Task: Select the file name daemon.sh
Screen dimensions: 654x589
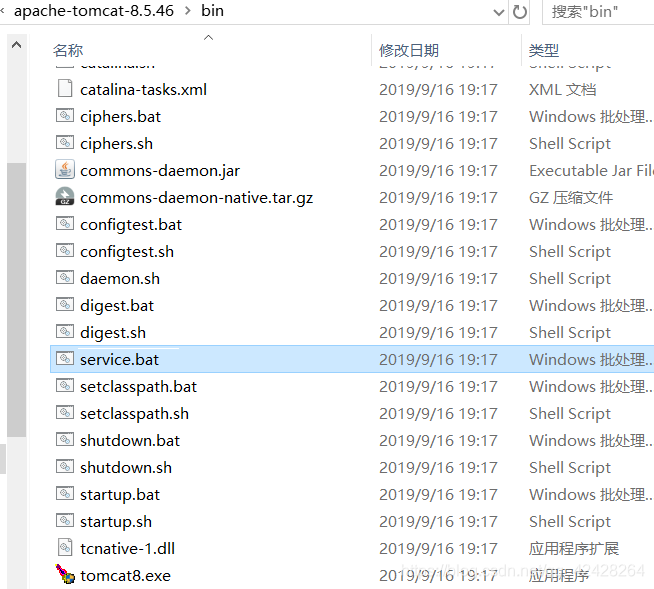Action: (x=120, y=279)
